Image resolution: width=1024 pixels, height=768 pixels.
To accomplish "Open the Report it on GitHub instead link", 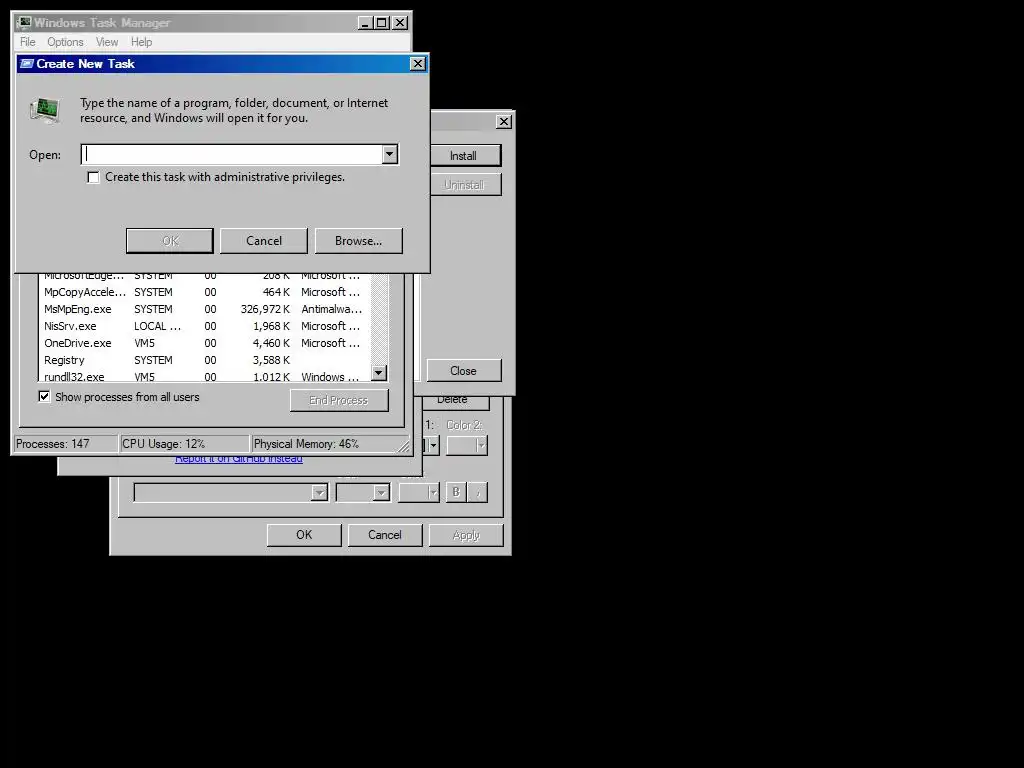I will pos(239,459).
